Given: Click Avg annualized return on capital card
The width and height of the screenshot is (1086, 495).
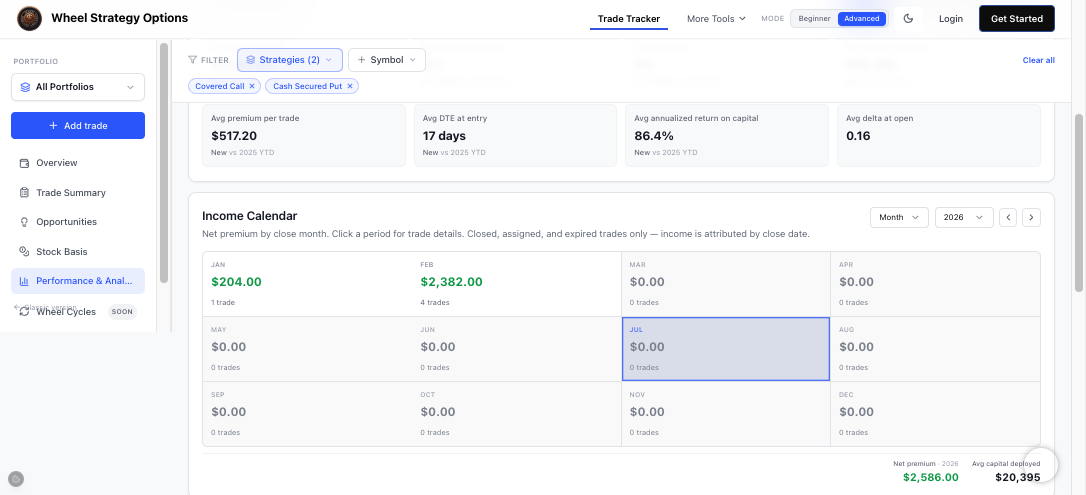Looking at the screenshot, I should (727, 136).
